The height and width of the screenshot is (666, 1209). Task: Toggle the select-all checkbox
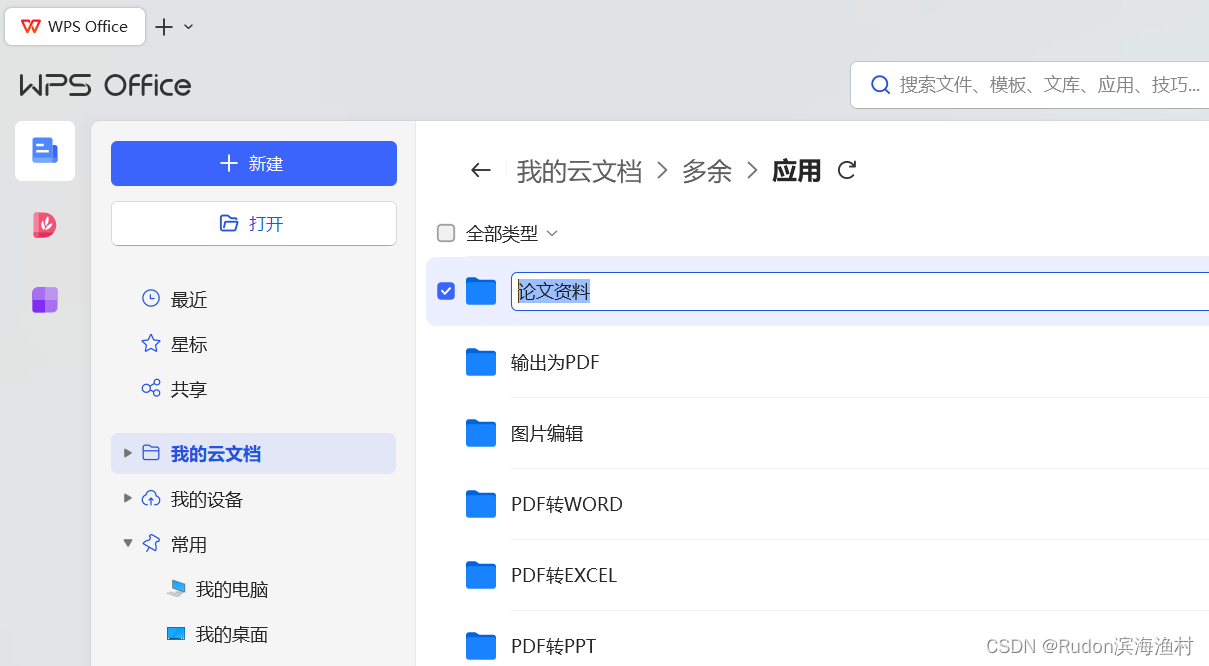pyautogui.click(x=446, y=233)
